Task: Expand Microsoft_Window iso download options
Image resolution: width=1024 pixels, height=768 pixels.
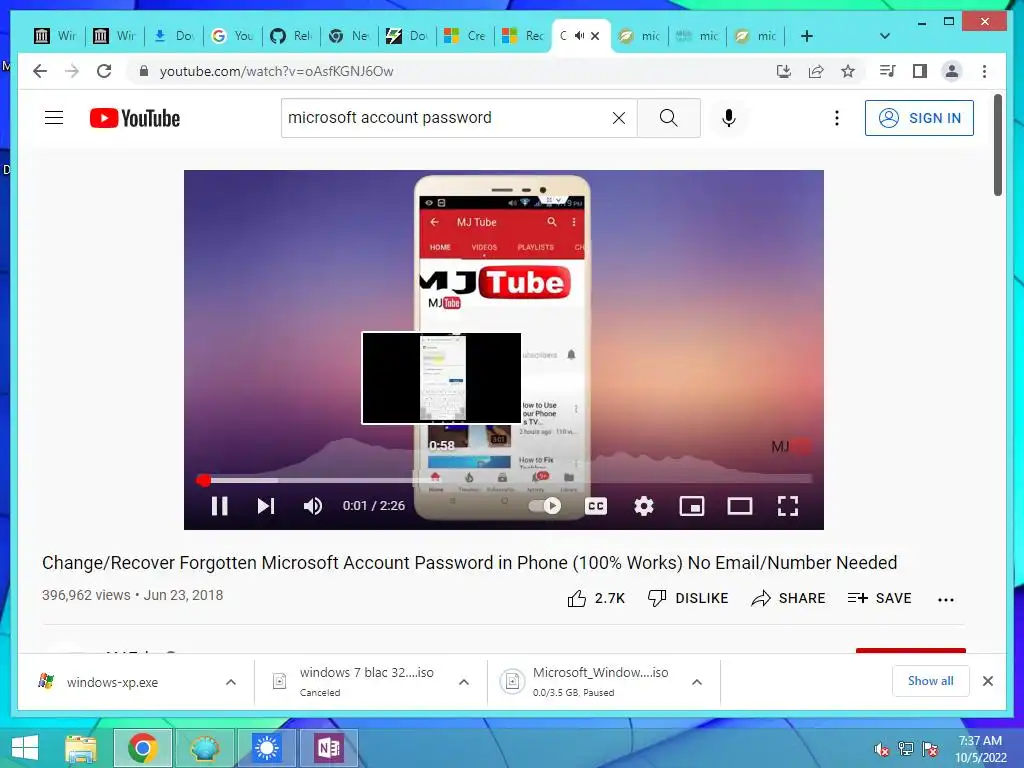Action: pos(697,682)
